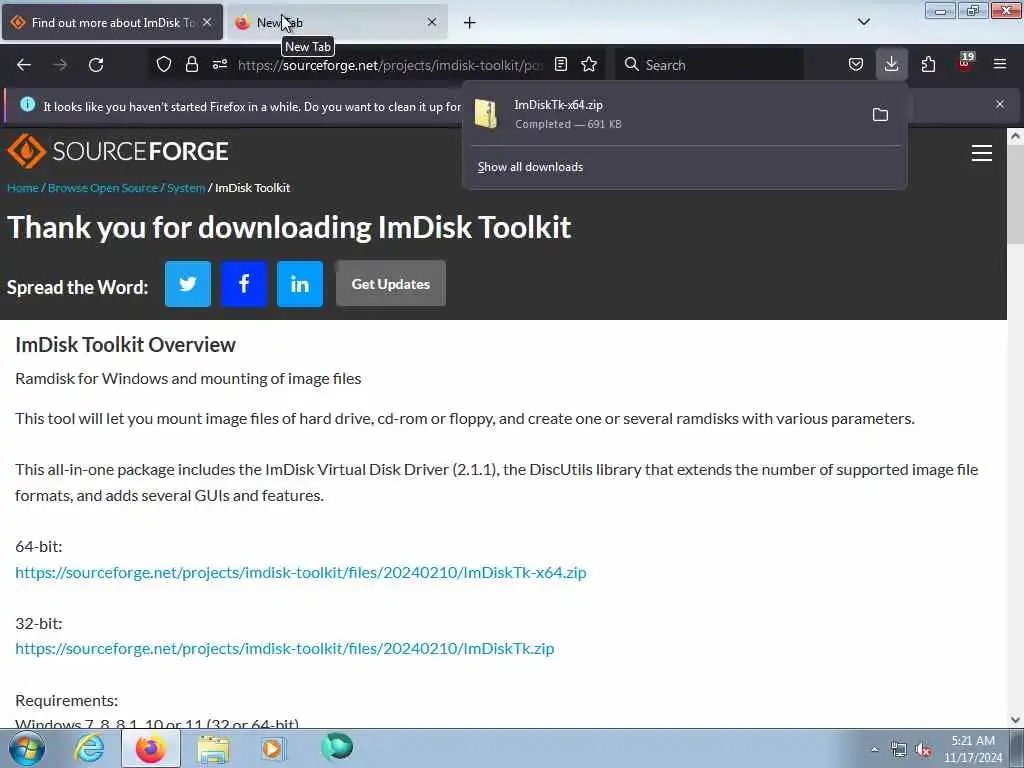Follow the Home breadcrumb link
Viewport: 1024px width, 768px height.
click(23, 188)
